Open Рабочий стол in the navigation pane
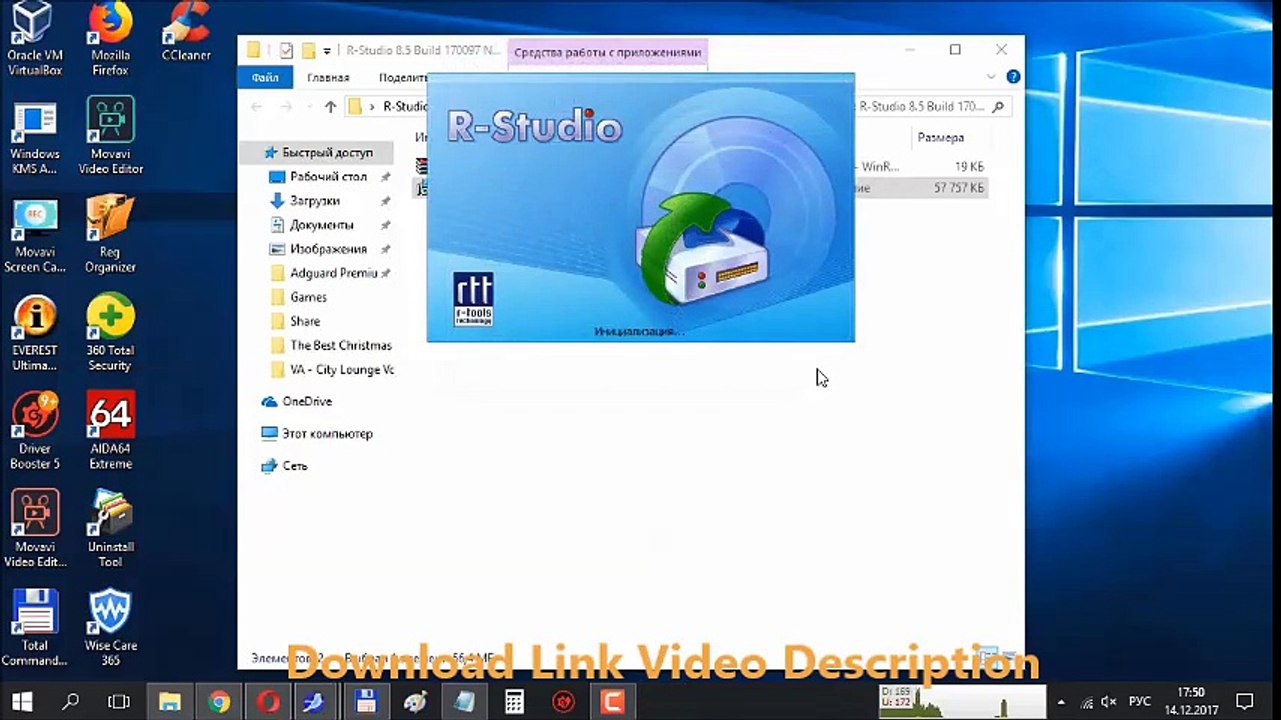Image resolution: width=1281 pixels, height=720 pixels. coord(328,177)
